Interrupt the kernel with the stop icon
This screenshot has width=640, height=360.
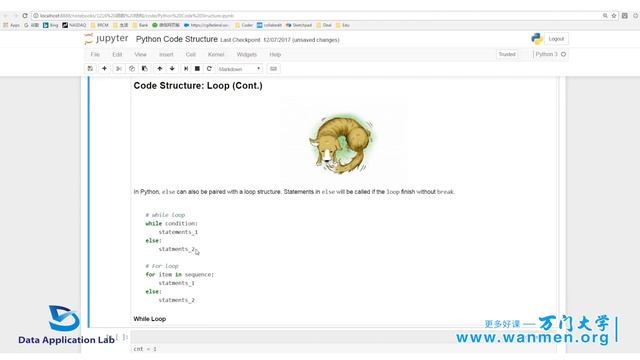coord(197,69)
